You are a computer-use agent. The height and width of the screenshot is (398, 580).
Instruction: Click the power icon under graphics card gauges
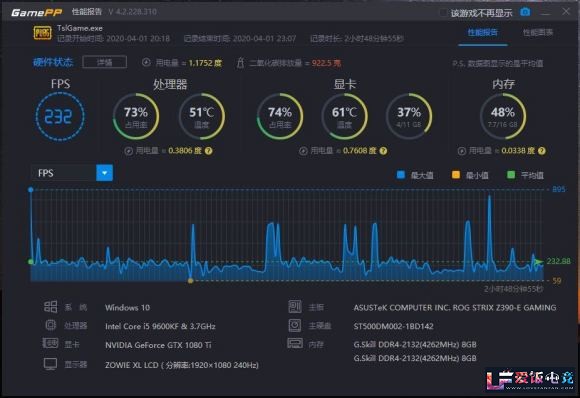coord(303,151)
